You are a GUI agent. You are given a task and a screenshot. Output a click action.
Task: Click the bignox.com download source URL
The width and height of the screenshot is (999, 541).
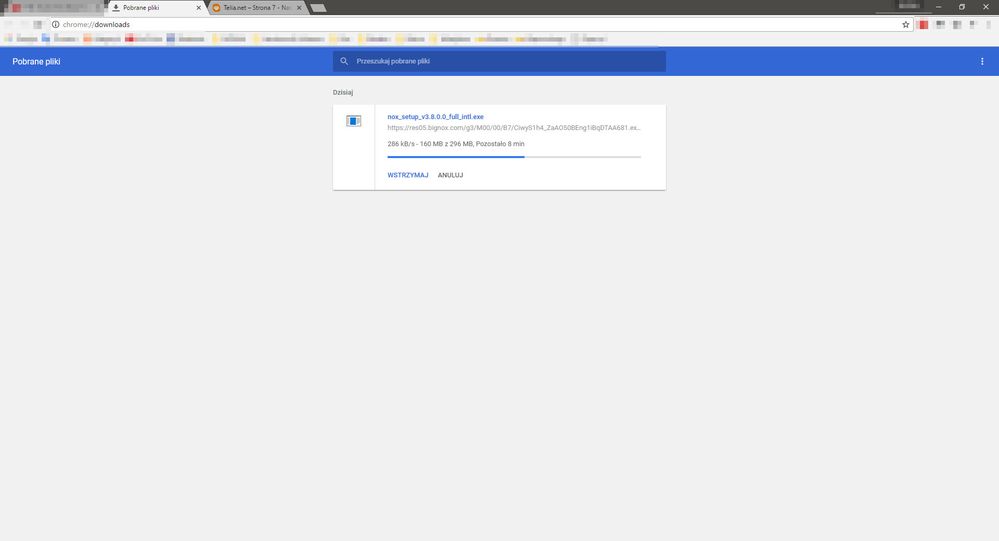pyautogui.click(x=513, y=128)
